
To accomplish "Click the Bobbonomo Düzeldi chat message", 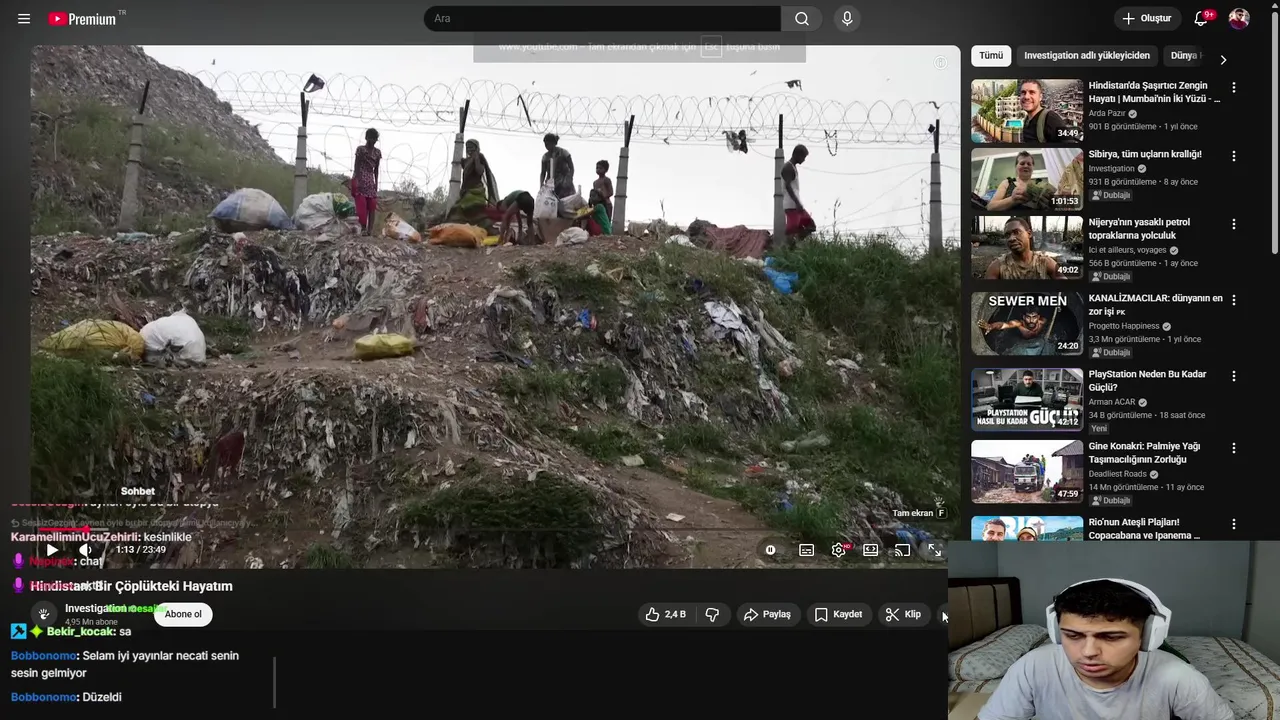I will pos(66,697).
